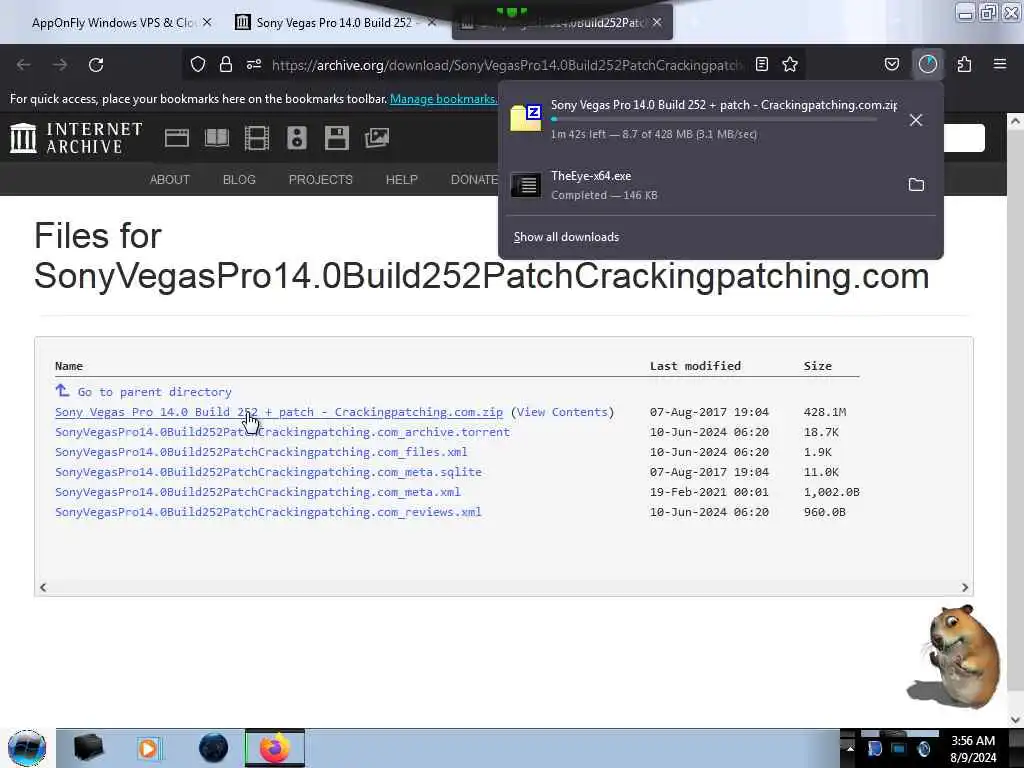Bookmark this page with star icon
Viewport: 1024px width, 768px height.
[790, 64]
